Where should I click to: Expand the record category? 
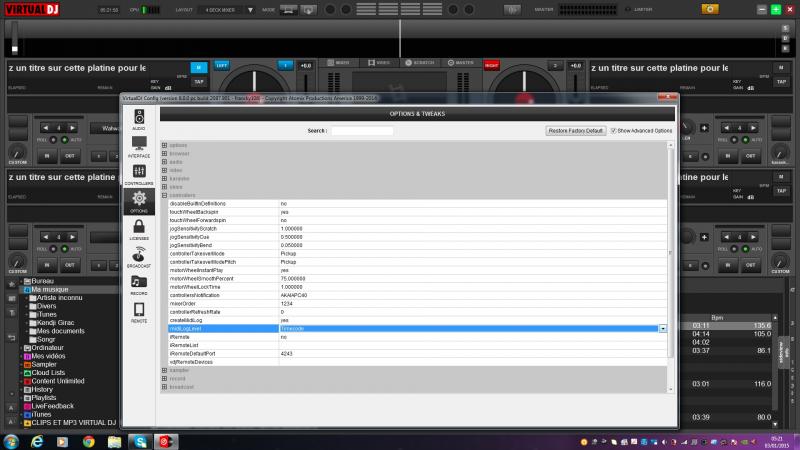[x=164, y=379]
